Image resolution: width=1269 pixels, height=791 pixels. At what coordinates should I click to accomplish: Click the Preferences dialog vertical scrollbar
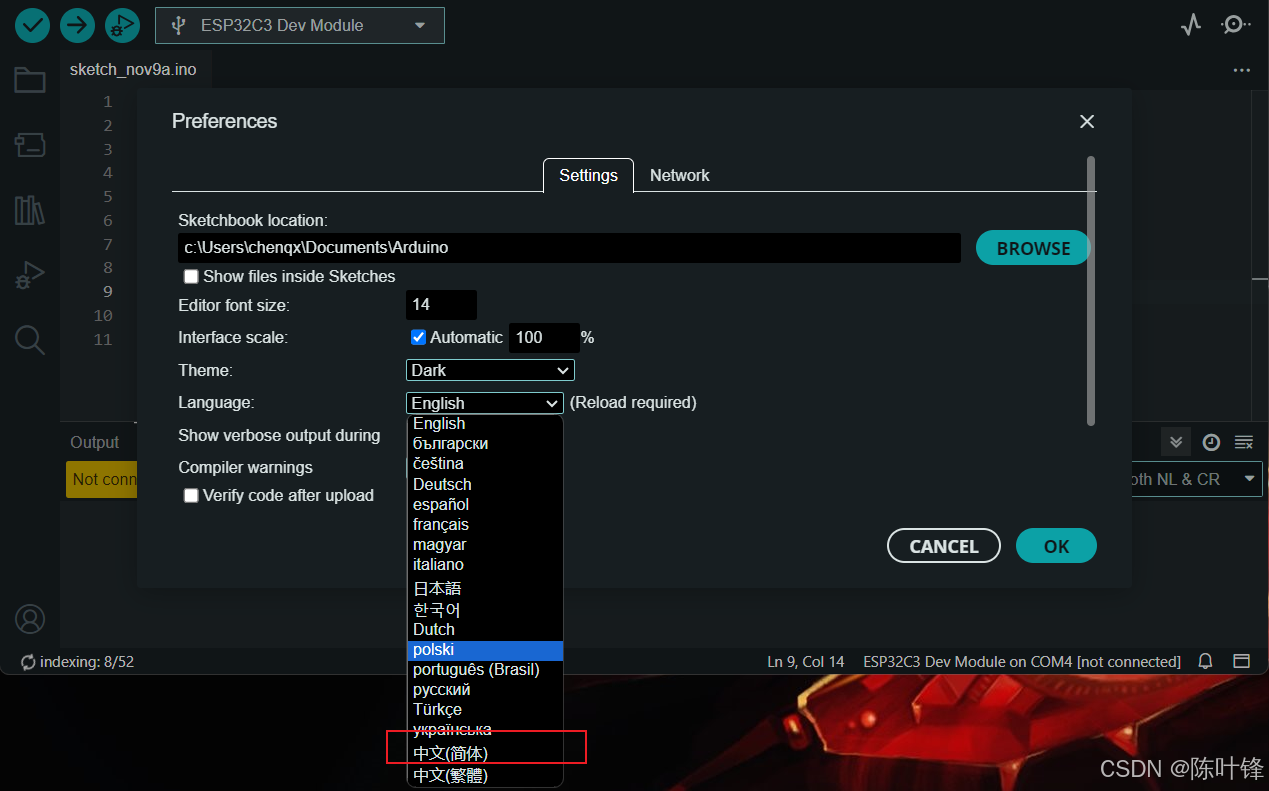pyautogui.click(x=1091, y=290)
